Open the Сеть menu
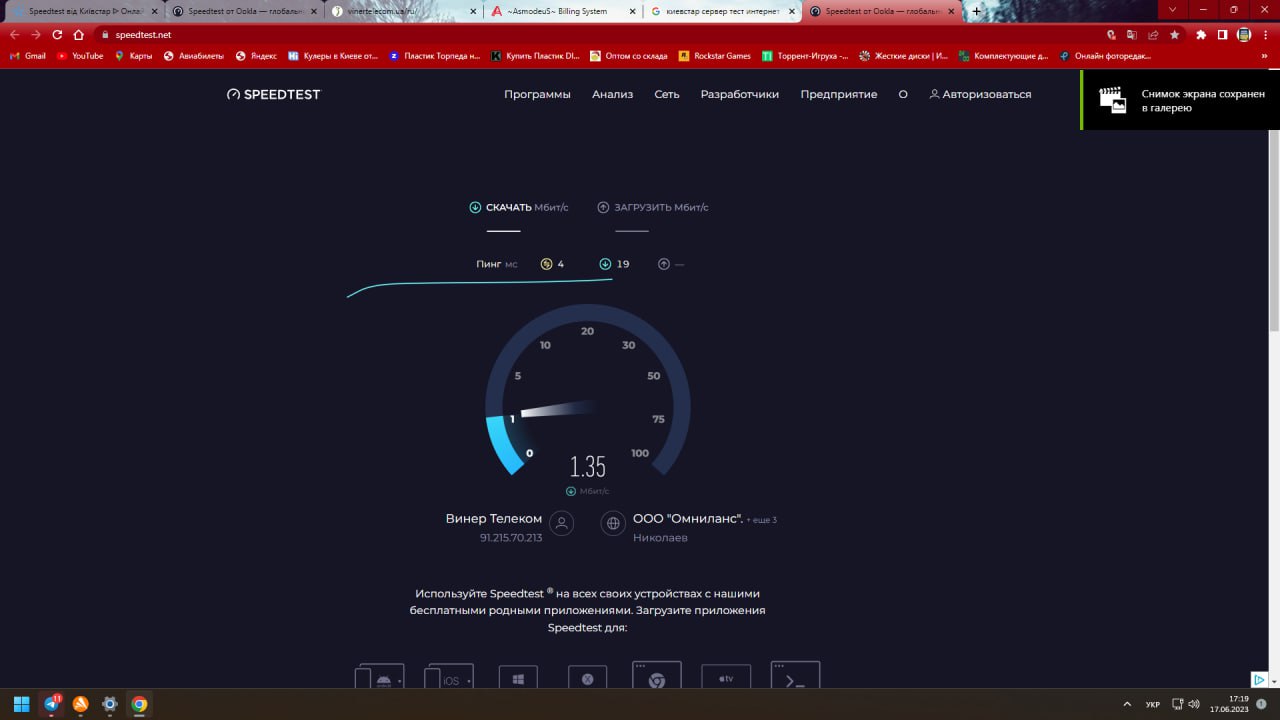Viewport: 1280px width, 720px height. (667, 94)
